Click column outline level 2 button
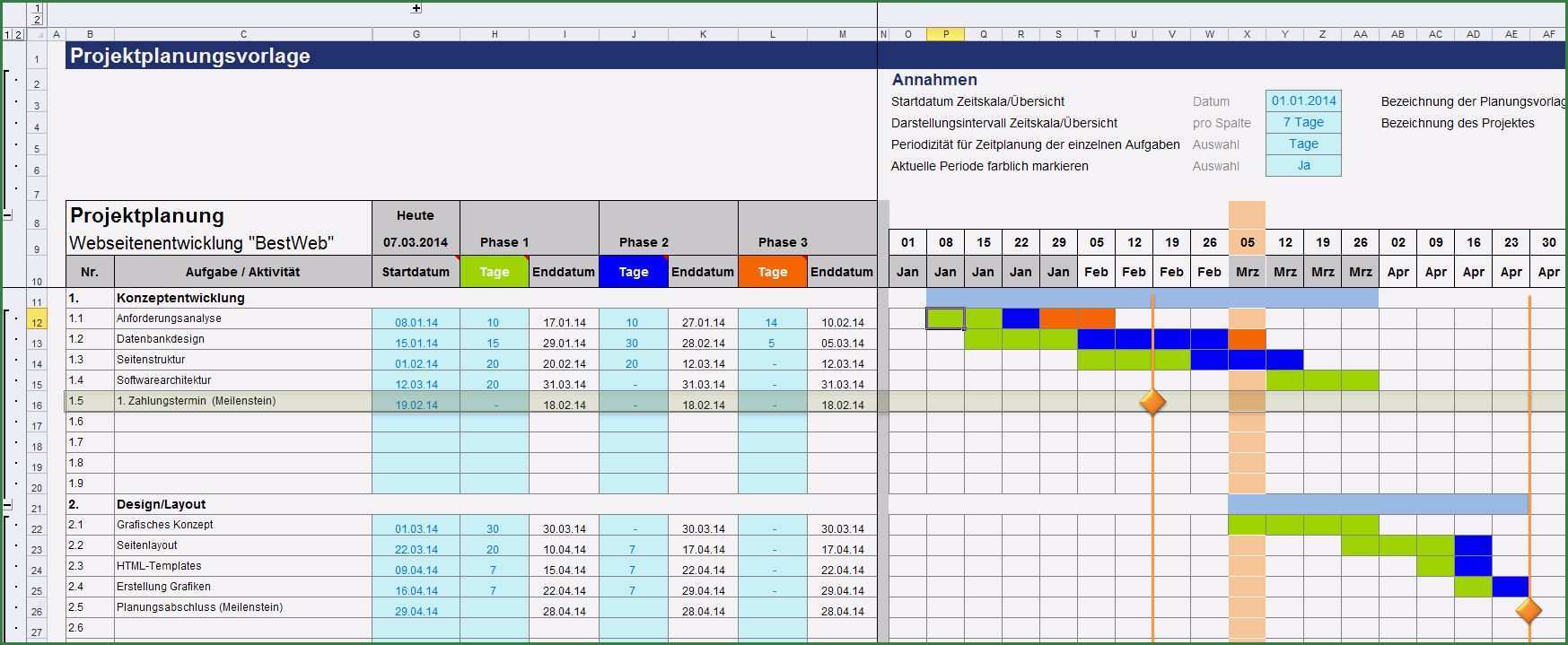The image size is (1568, 645). click(37, 19)
